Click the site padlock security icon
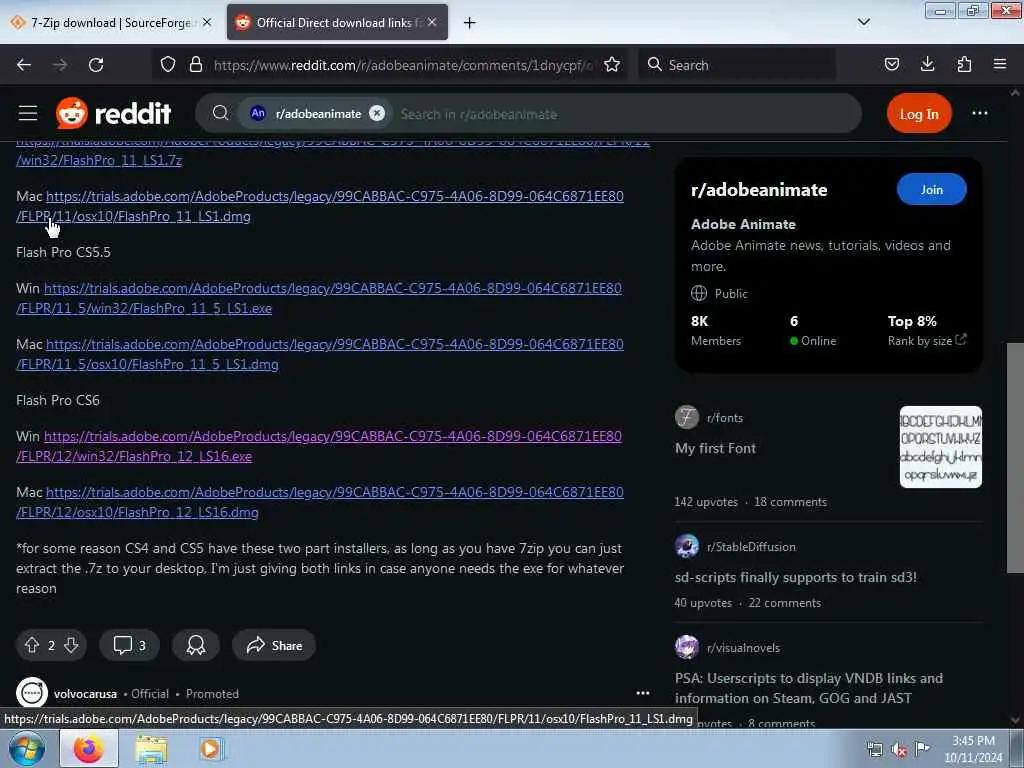 tap(195, 65)
